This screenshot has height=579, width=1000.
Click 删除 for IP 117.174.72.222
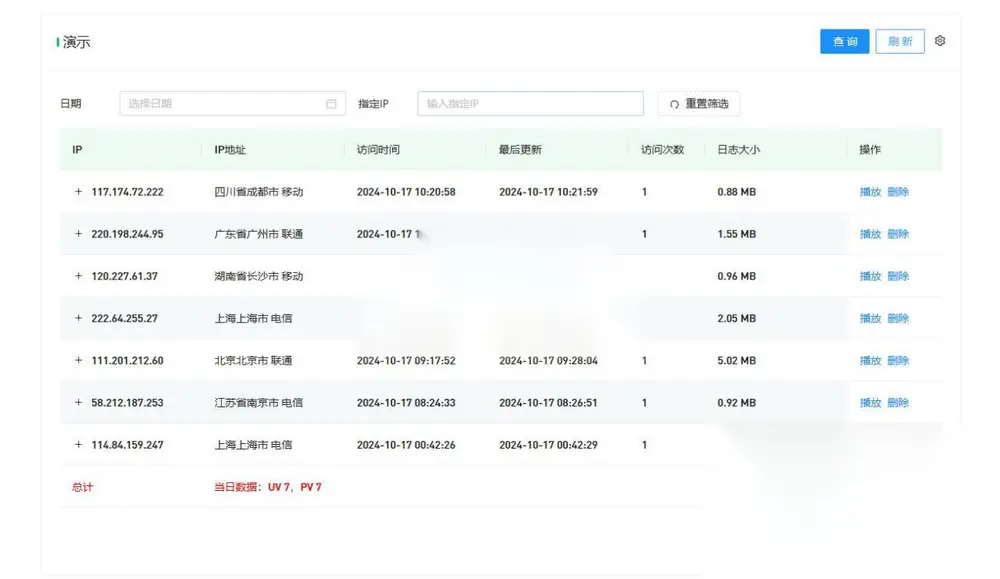(x=898, y=192)
